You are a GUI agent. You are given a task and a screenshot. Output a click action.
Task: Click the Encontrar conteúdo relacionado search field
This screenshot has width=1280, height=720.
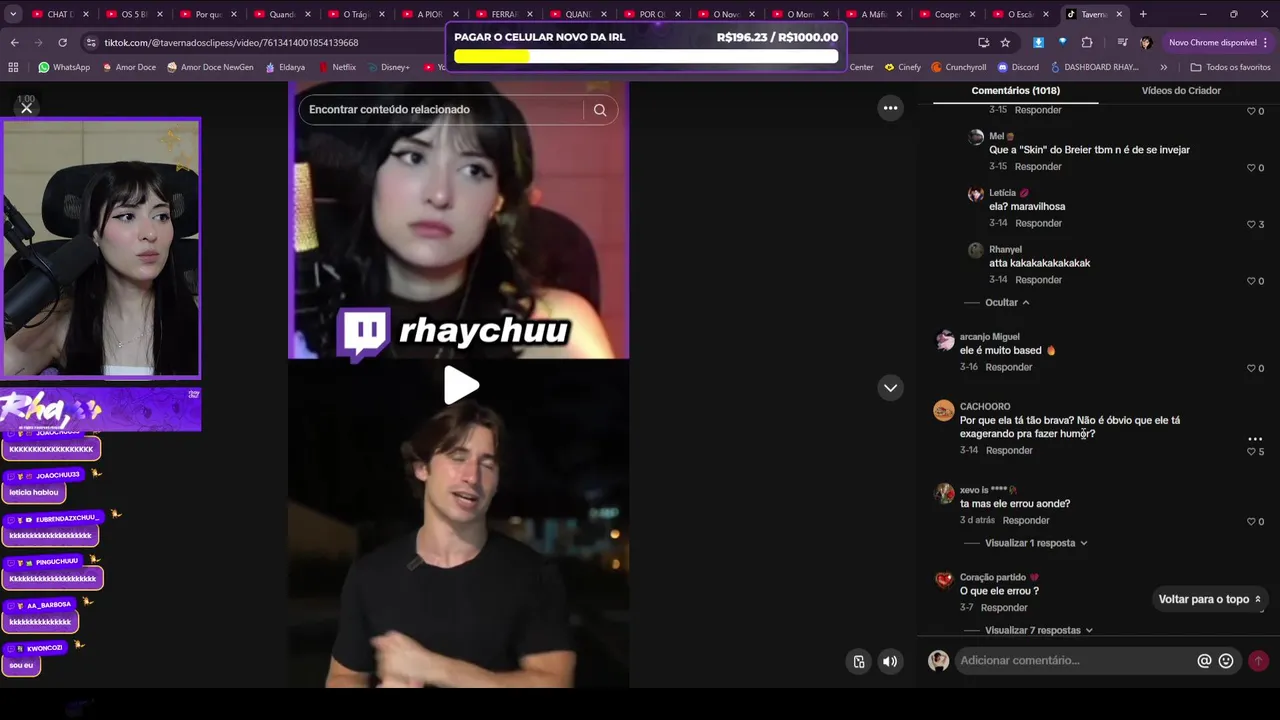(440, 110)
